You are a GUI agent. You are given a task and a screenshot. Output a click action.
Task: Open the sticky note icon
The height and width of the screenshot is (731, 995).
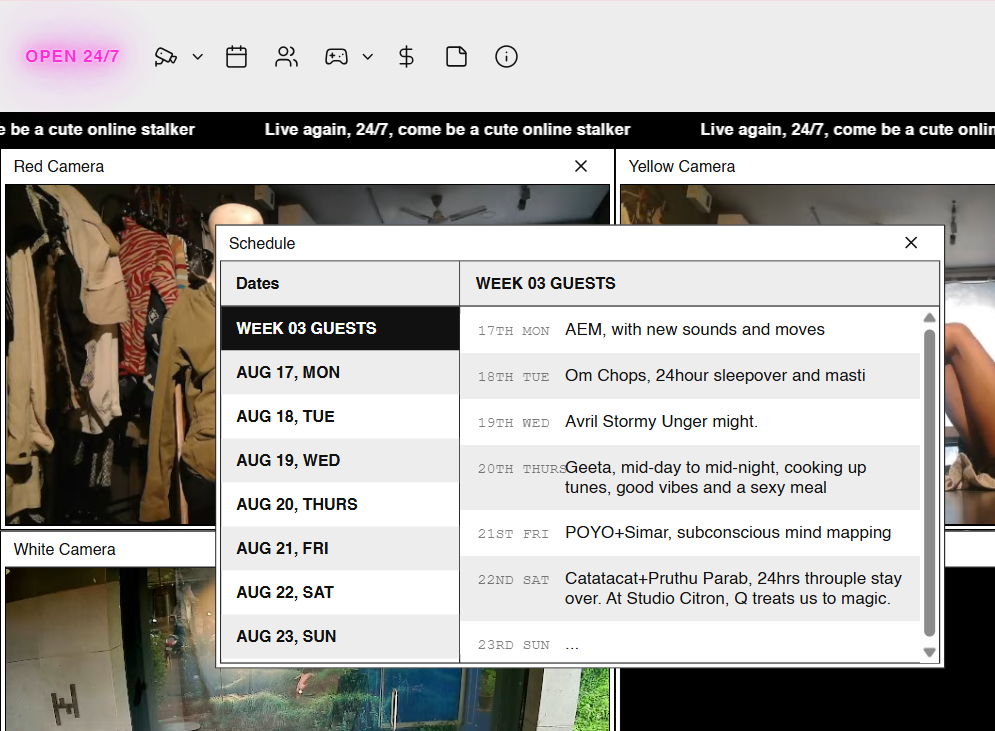click(456, 56)
